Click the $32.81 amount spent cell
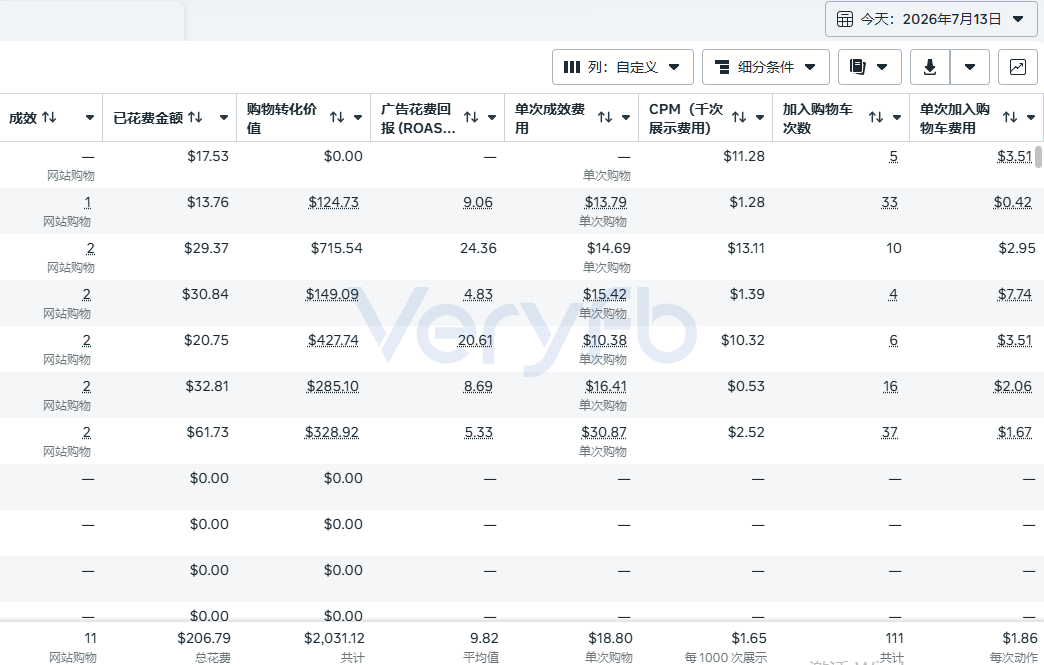This screenshot has height=665, width=1044. [207, 386]
